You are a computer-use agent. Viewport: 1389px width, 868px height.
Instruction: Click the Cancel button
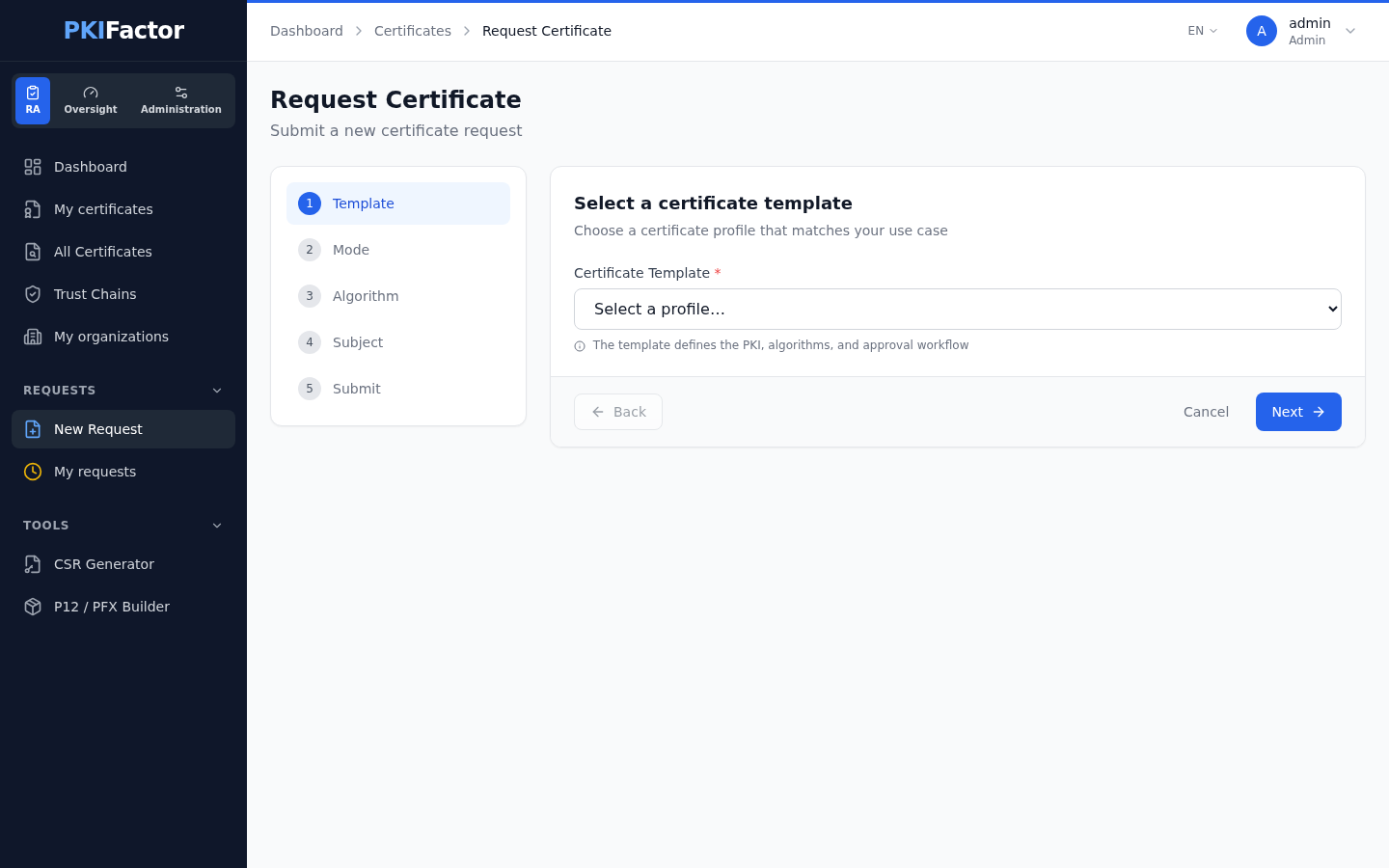click(x=1206, y=412)
